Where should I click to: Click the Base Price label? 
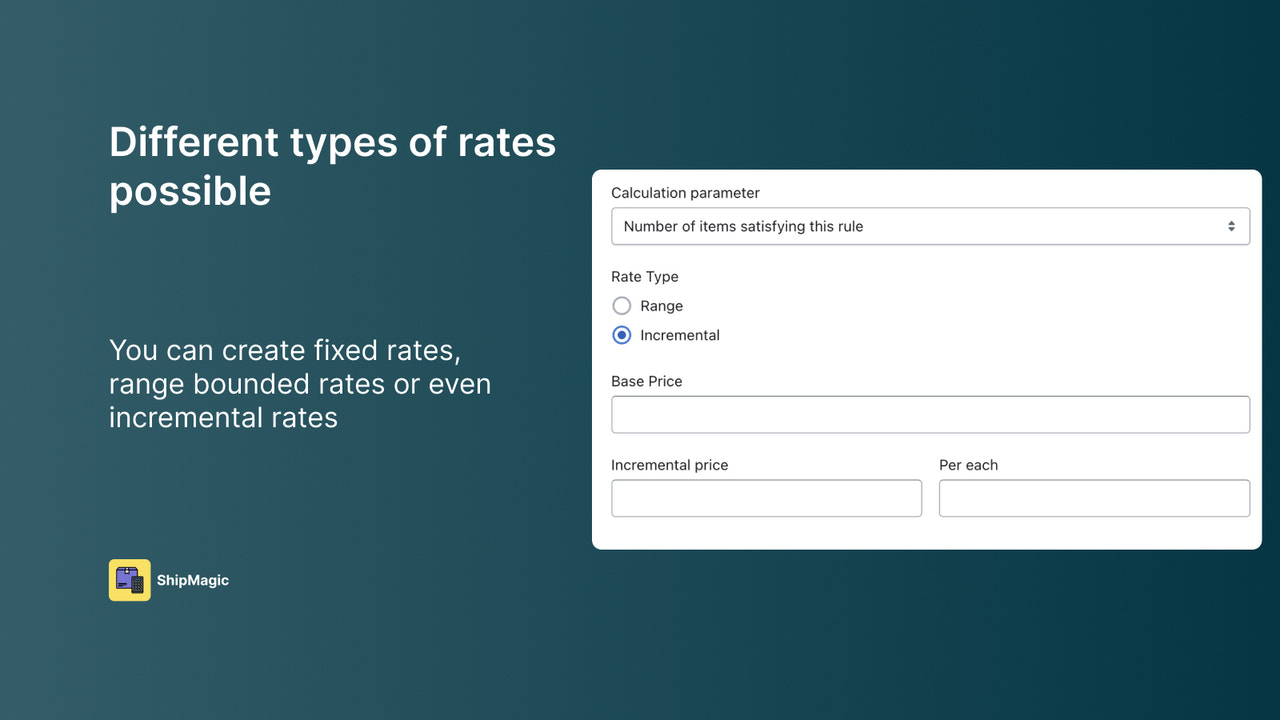point(647,381)
